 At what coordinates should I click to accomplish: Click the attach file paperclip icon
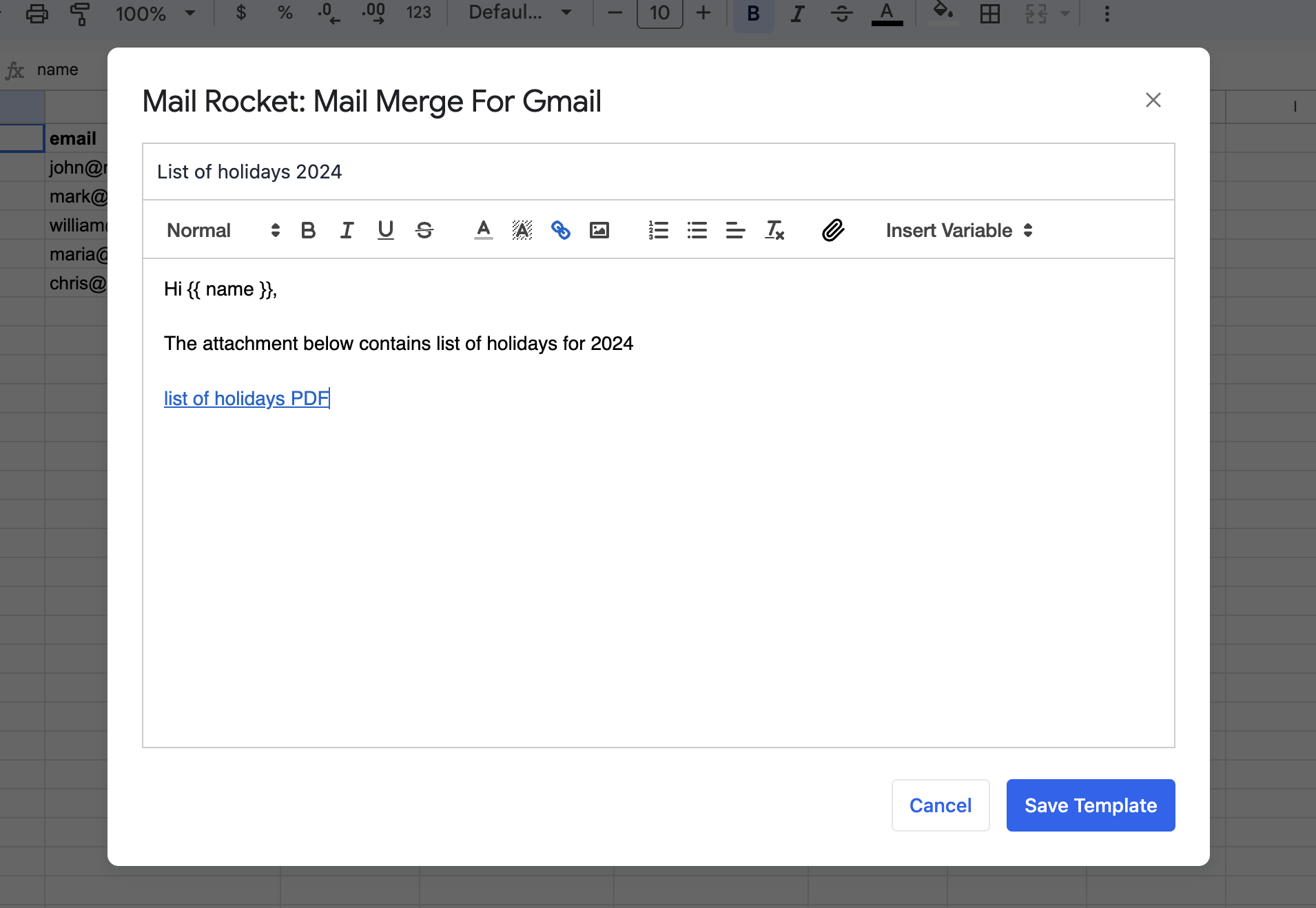click(x=833, y=230)
